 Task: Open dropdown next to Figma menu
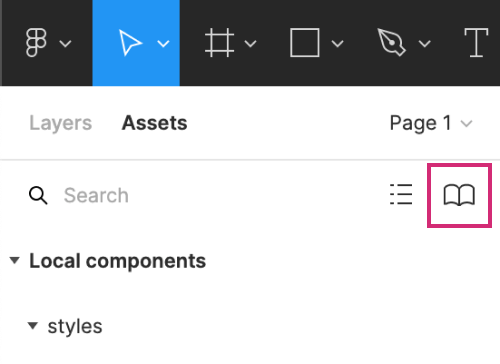coord(65,44)
